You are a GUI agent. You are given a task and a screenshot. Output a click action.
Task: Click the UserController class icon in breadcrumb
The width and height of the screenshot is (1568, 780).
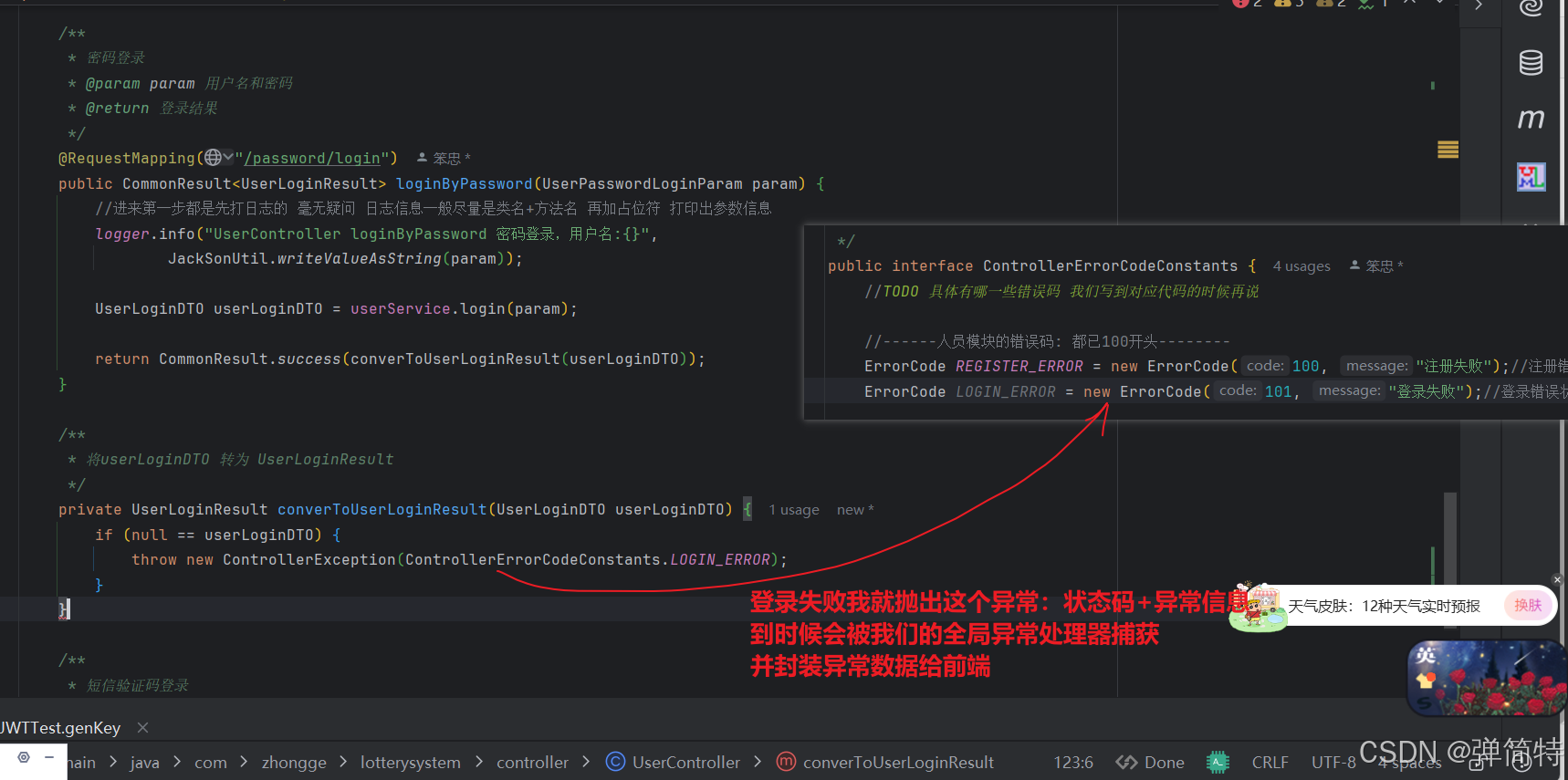[x=616, y=762]
